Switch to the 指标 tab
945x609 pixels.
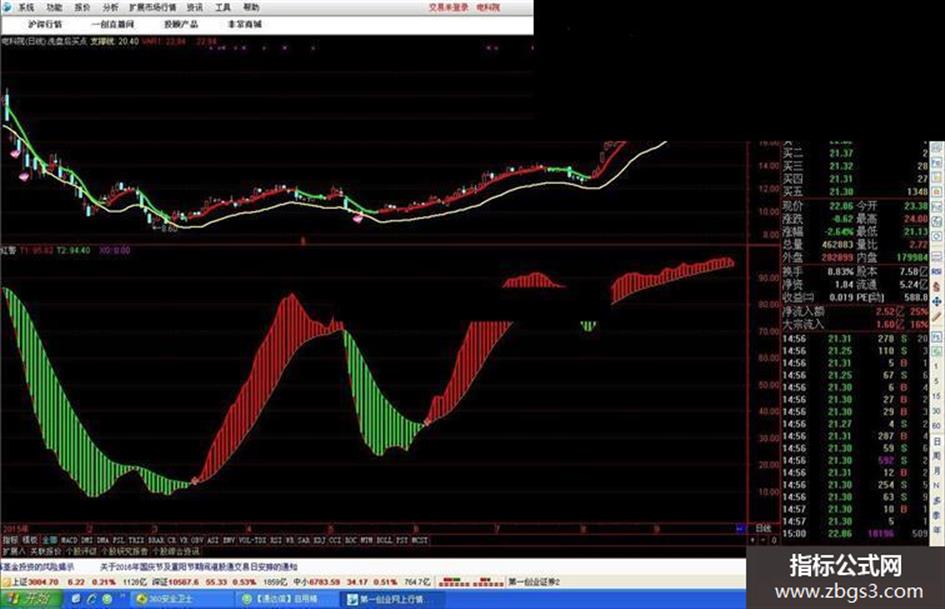tap(8, 540)
